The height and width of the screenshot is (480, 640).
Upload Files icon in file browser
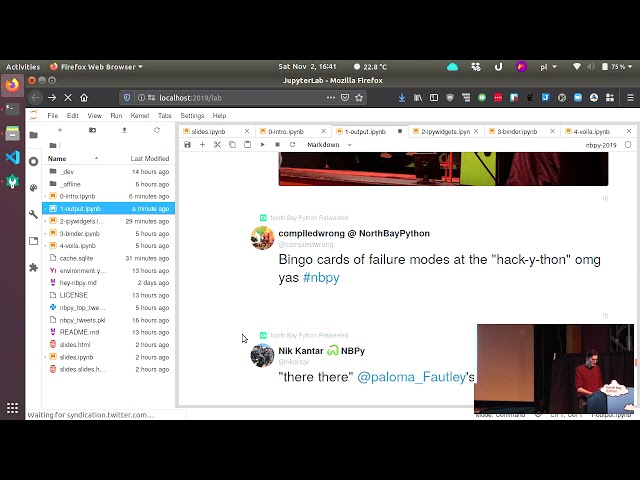(124, 130)
